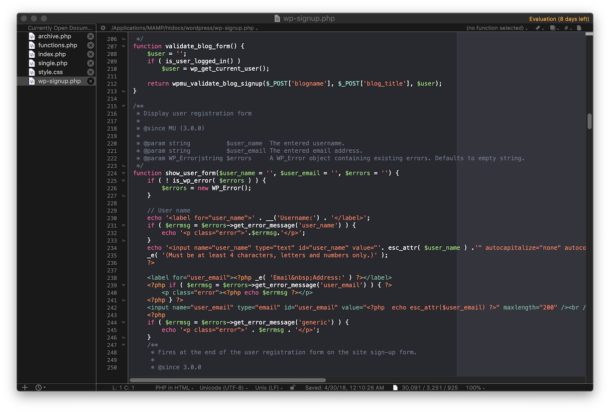Click the pencil document-state icon
This screenshot has height=412, width=610.
click(x=538, y=28)
